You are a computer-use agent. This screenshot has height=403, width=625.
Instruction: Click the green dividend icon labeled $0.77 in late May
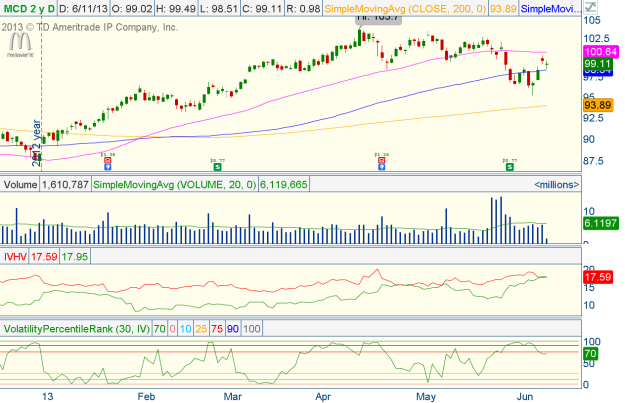click(510, 167)
